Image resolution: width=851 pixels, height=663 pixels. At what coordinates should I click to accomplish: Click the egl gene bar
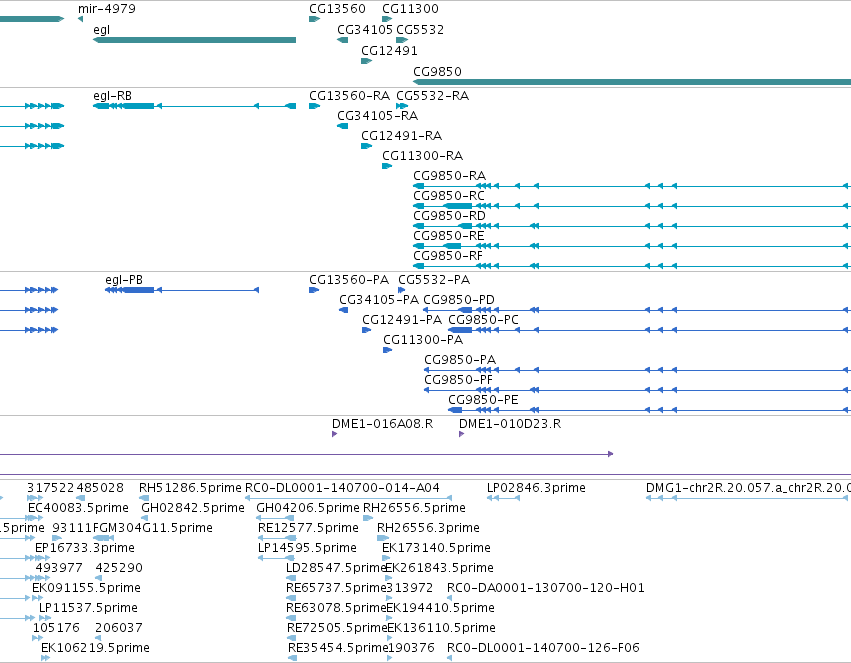click(x=194, y=40)
